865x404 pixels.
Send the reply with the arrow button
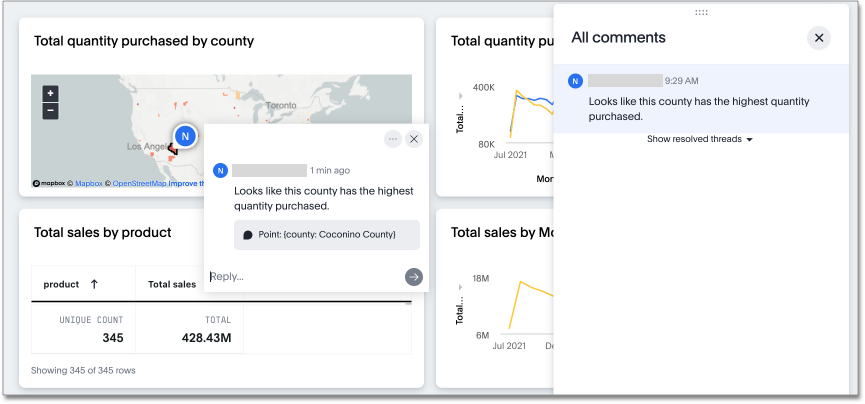click(413, 277)
